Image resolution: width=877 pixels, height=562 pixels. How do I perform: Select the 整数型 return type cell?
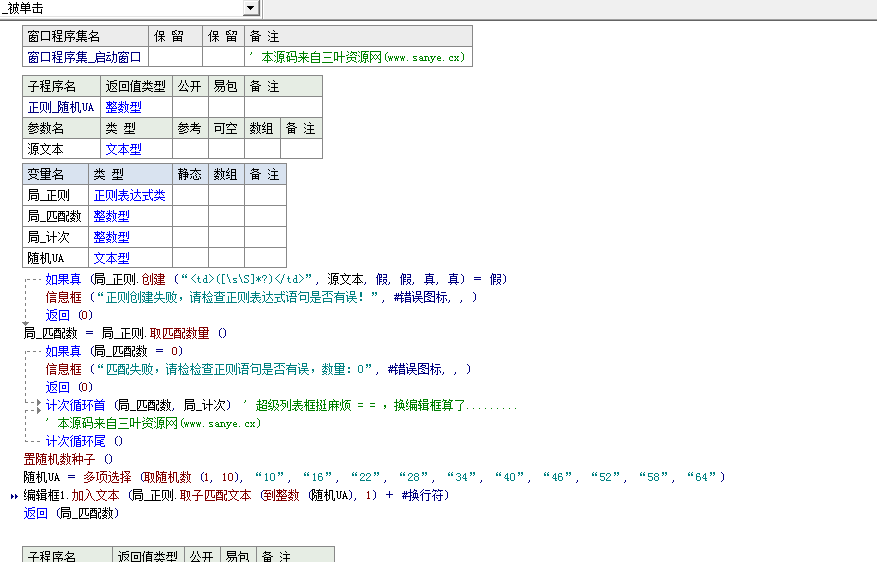pyautogui.click(x=123, y=107)
